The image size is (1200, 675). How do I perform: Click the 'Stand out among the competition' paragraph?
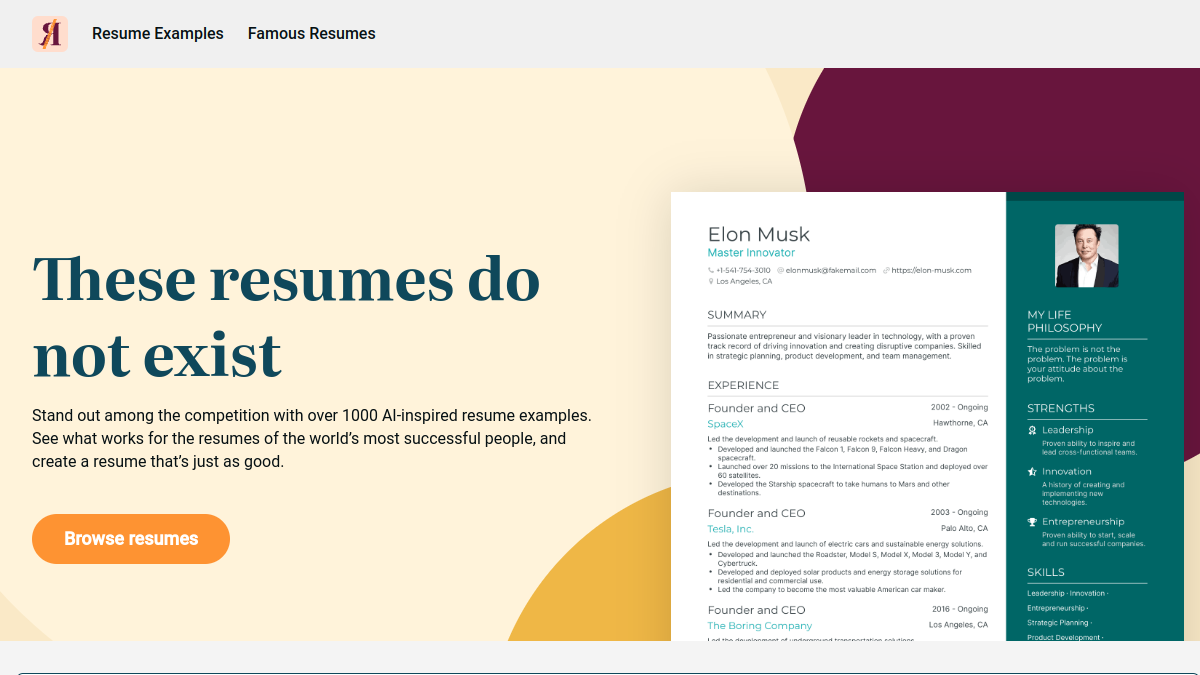pos(312,438)
